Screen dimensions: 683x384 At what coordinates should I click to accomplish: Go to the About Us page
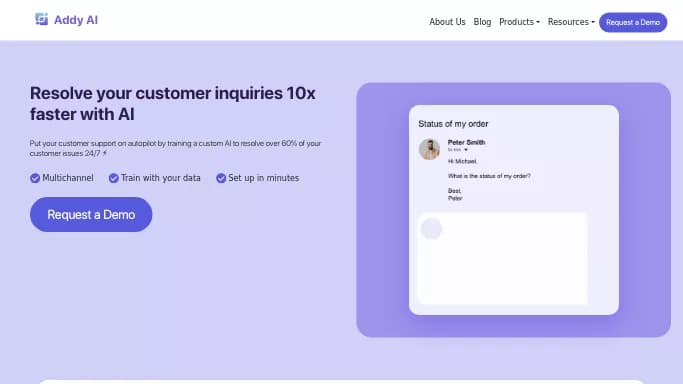click(447, 22)
